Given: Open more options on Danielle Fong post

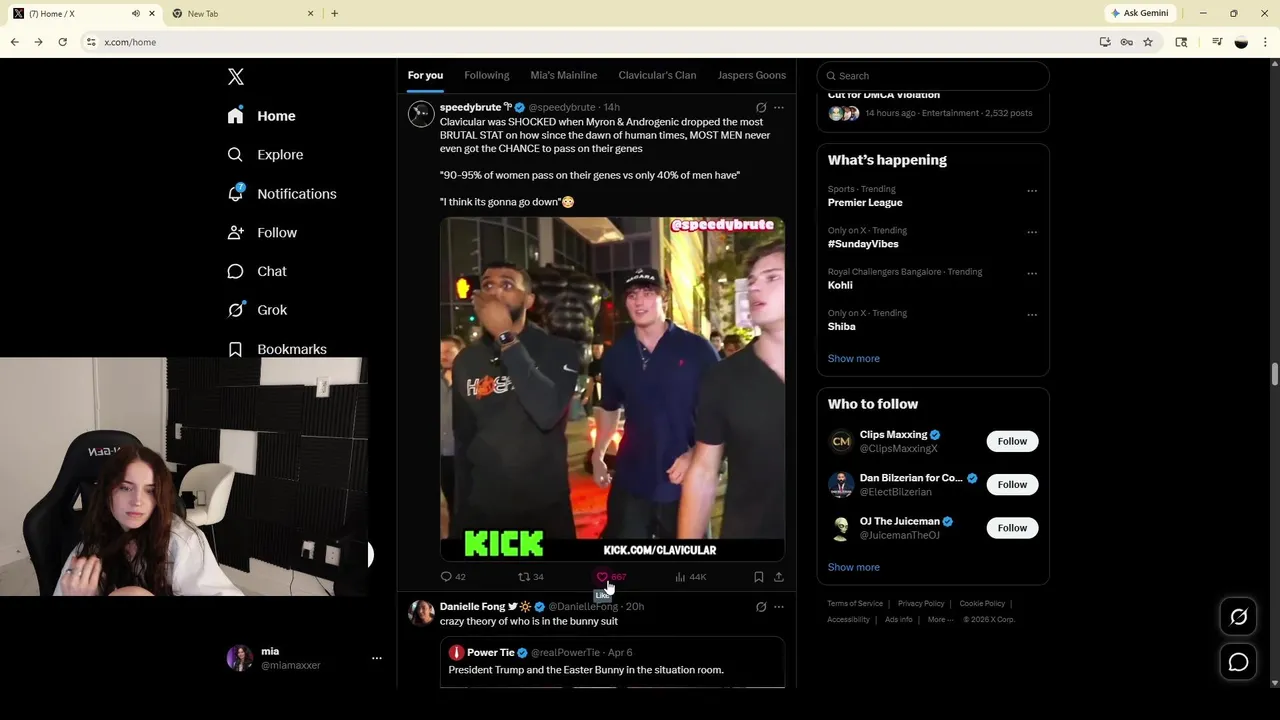Looking at the screenshot, I should [x=779, y=607].
